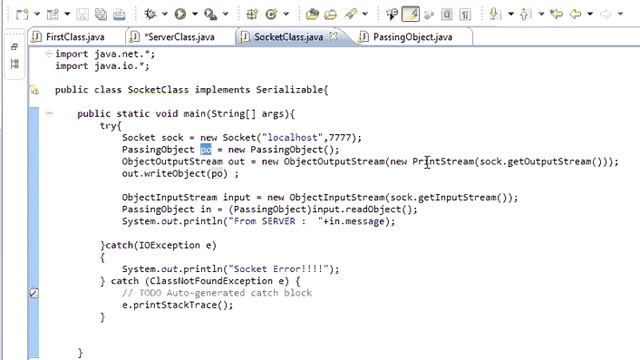Close the SocketClass.java tab
Image resolution: width=640 pixels, height=360 pixels.
(x=333, y=36)
